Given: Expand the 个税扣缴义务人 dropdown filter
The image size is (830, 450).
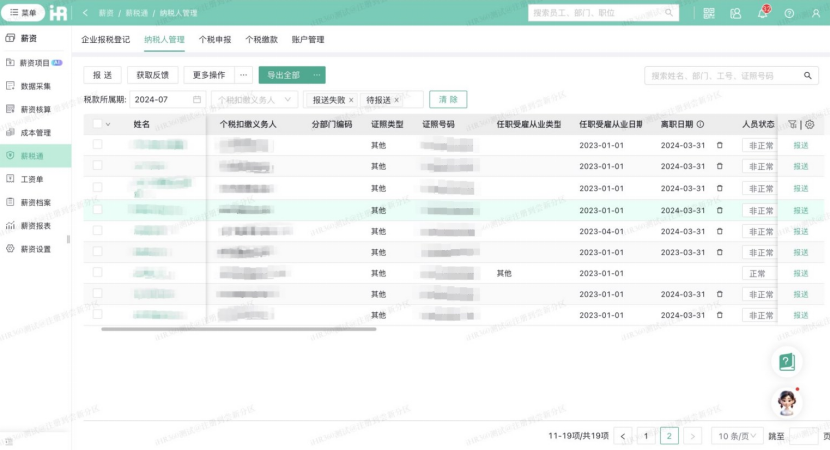Looking at the screenshot, I should [x=254, y=100].
